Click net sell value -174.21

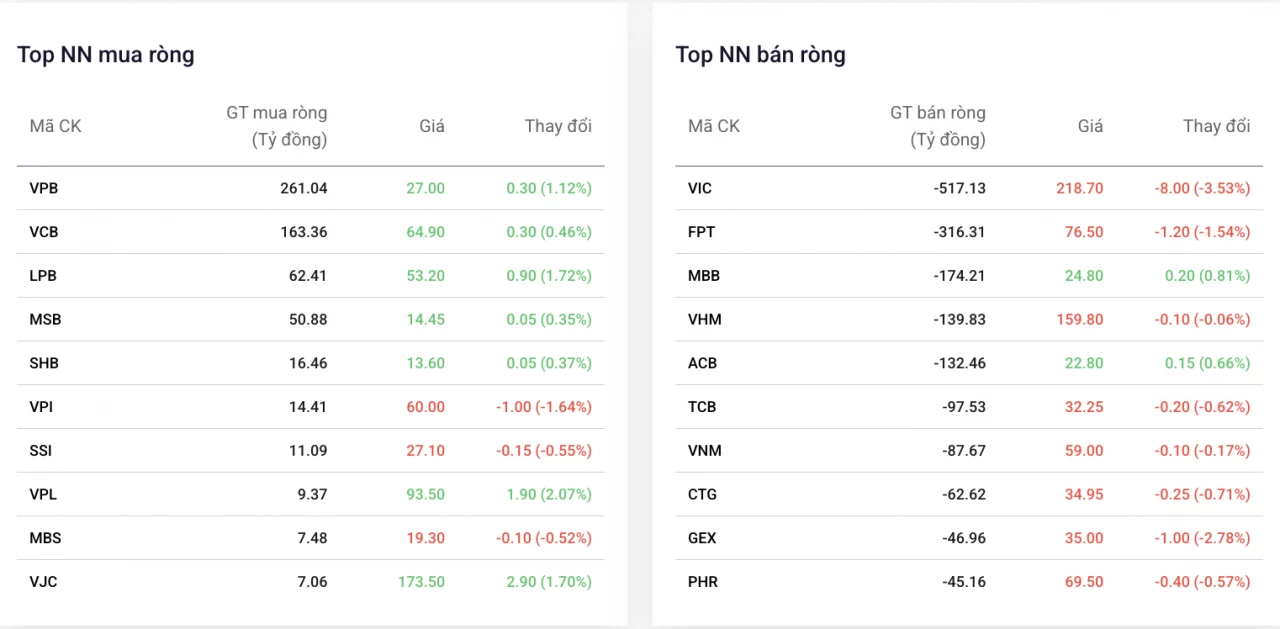pyautogui.click(x=960, y=276)
